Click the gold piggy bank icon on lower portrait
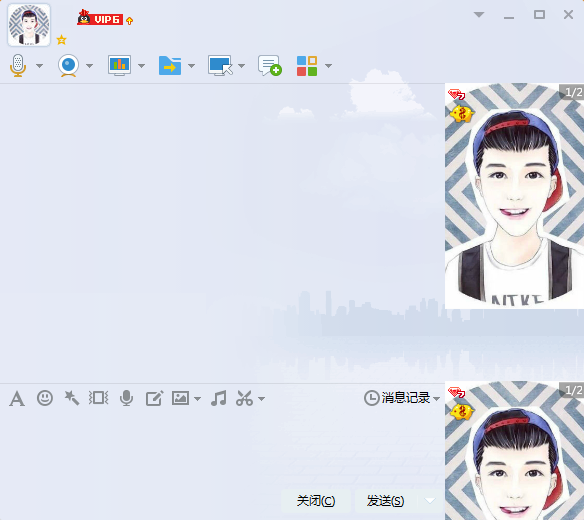This screenshot has height=520, width=584. pos(461,412)
